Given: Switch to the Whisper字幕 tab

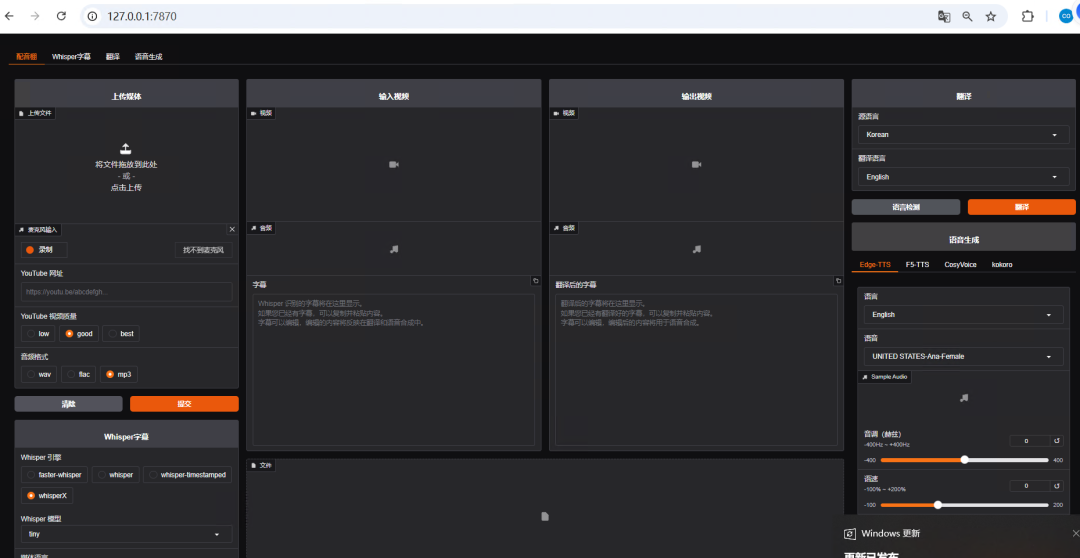Looking at the screenshot, I should pyautogui.click(x=71, y=56).
